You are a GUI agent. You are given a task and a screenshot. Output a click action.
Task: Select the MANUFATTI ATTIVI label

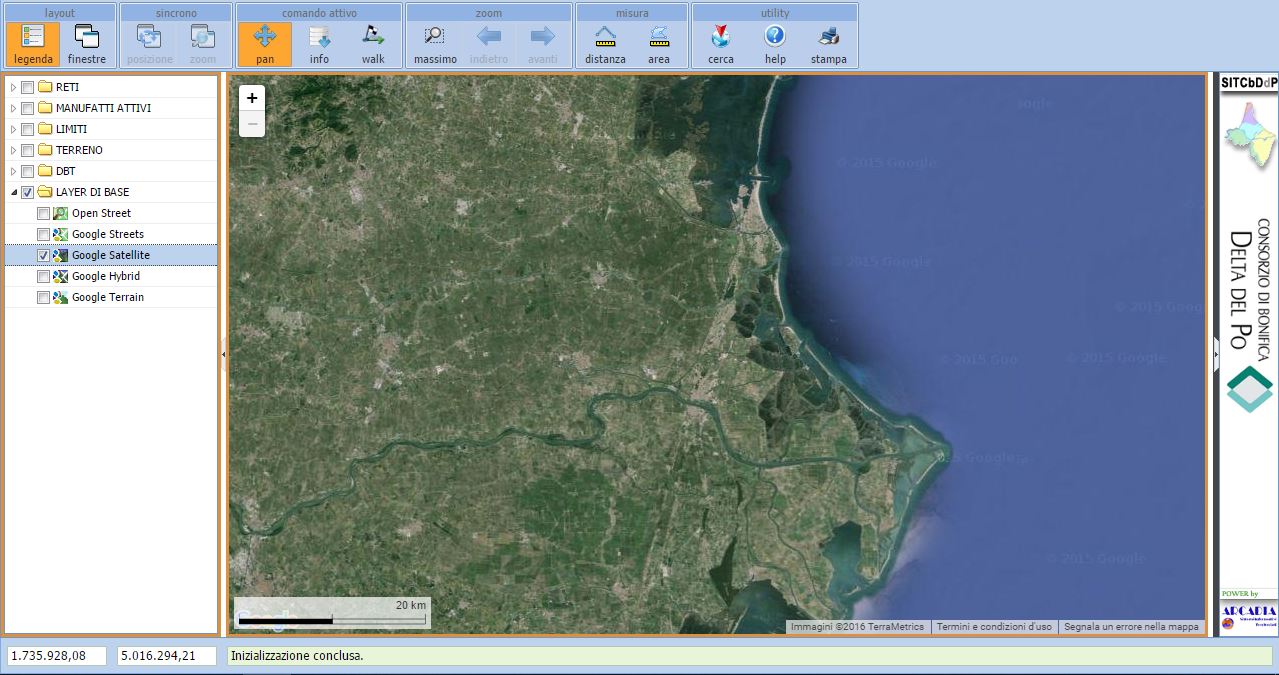pyautogui.click(x=104, y=108)
